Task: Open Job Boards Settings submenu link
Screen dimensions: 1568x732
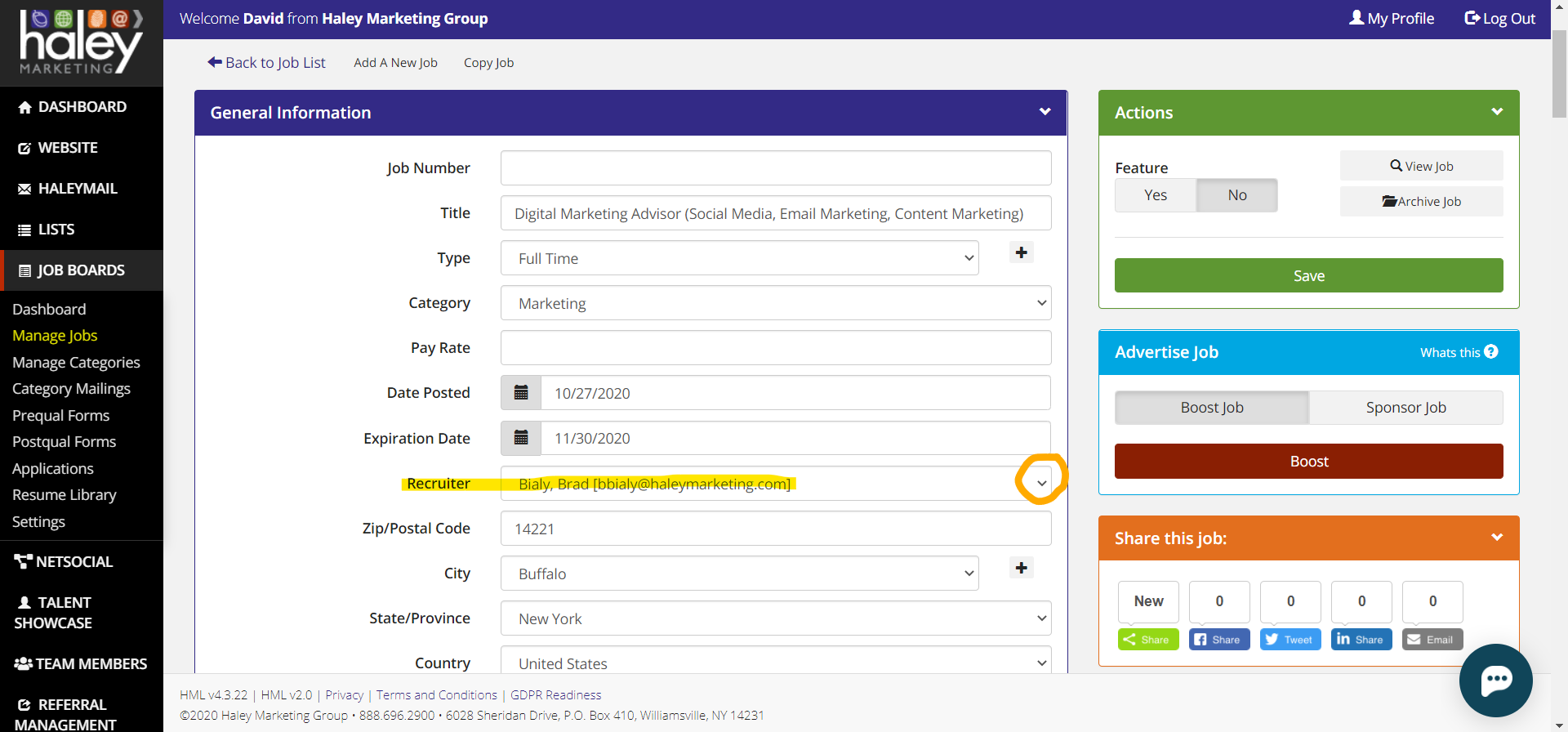Action: [x=38, y=521]
